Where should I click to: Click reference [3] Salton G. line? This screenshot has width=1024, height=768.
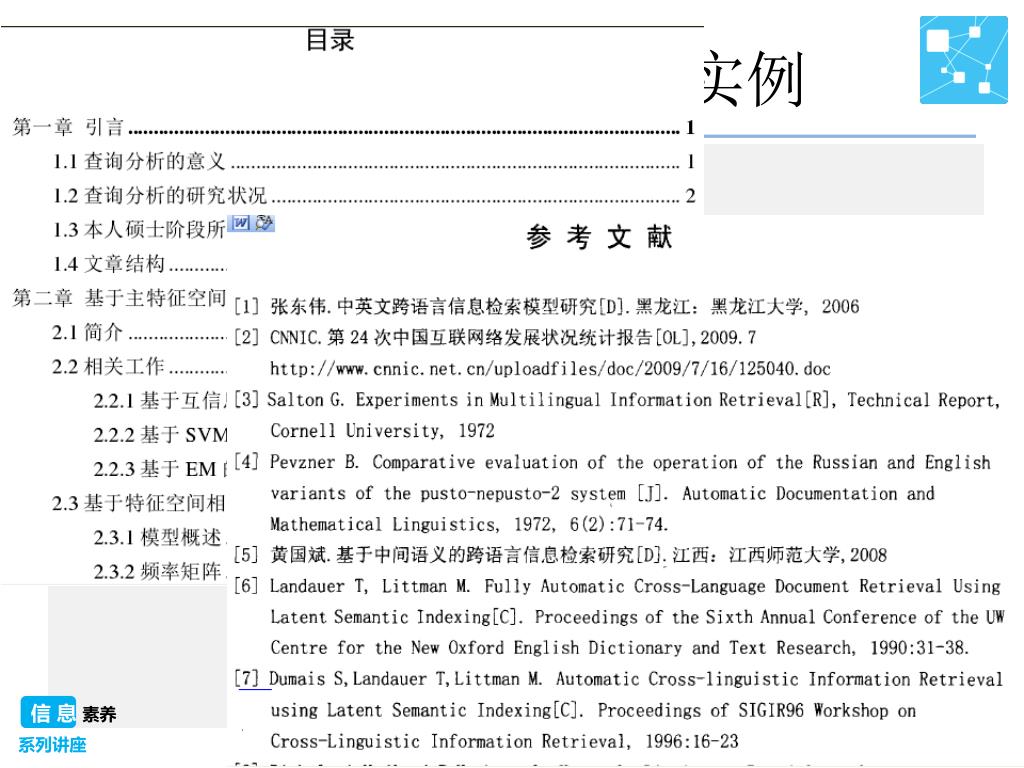617,400
